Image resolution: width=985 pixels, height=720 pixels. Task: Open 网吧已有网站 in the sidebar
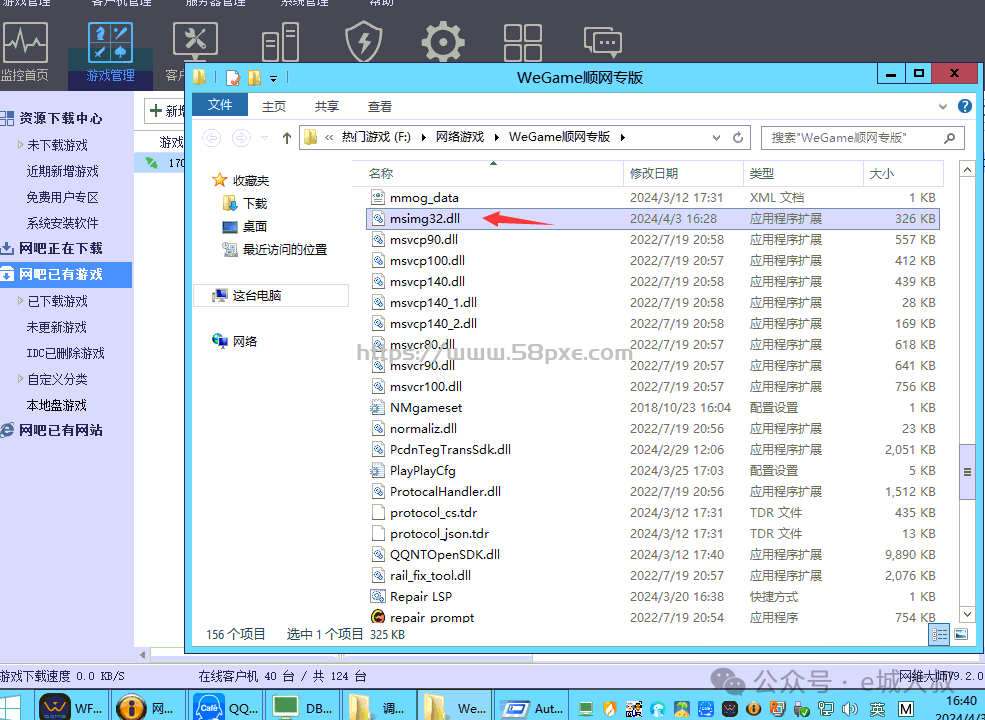[60, 430]
